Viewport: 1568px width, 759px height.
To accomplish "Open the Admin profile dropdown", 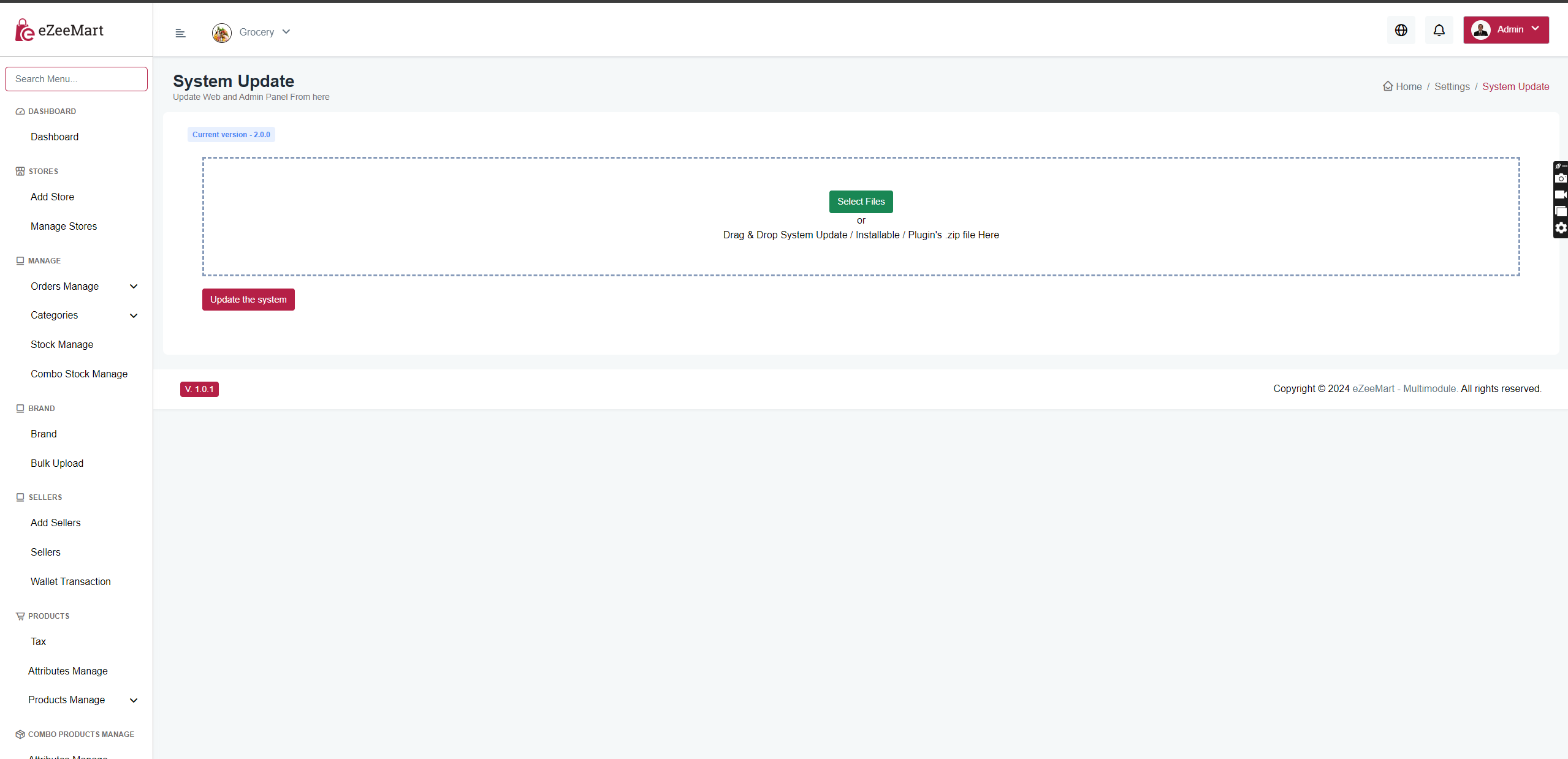I will coord(1505,30).
